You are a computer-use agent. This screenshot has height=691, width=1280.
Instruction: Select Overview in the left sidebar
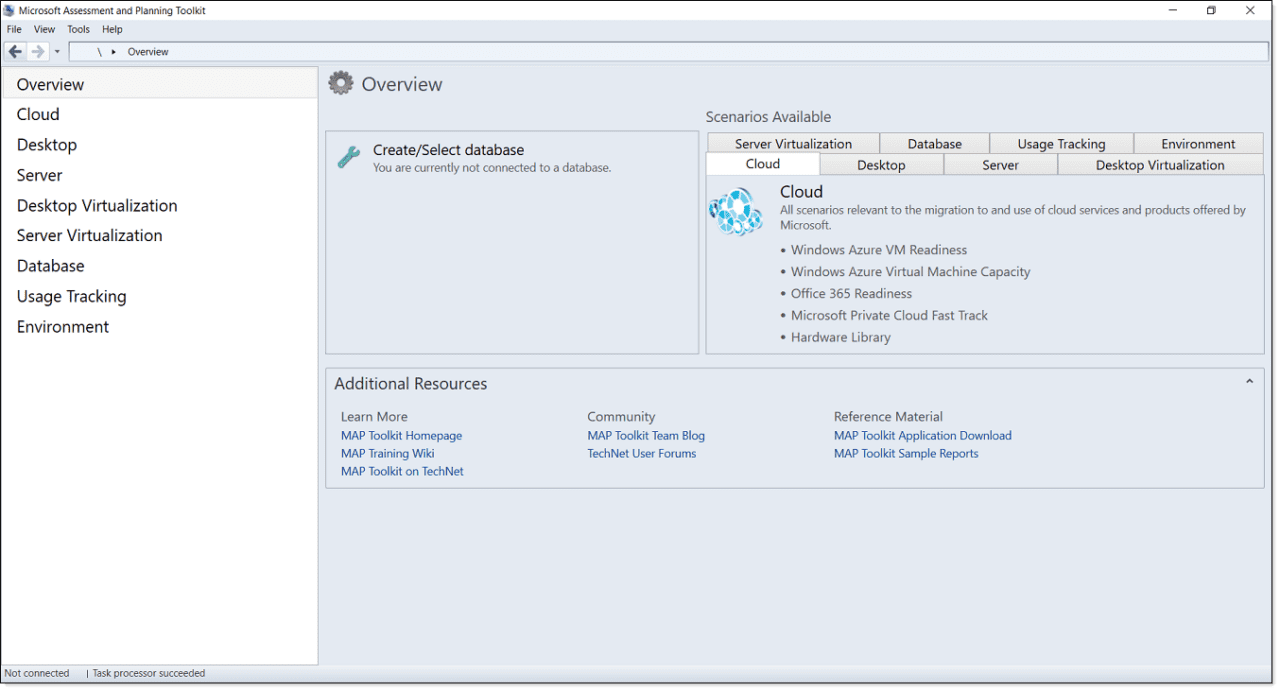click(x=160, y=84)
